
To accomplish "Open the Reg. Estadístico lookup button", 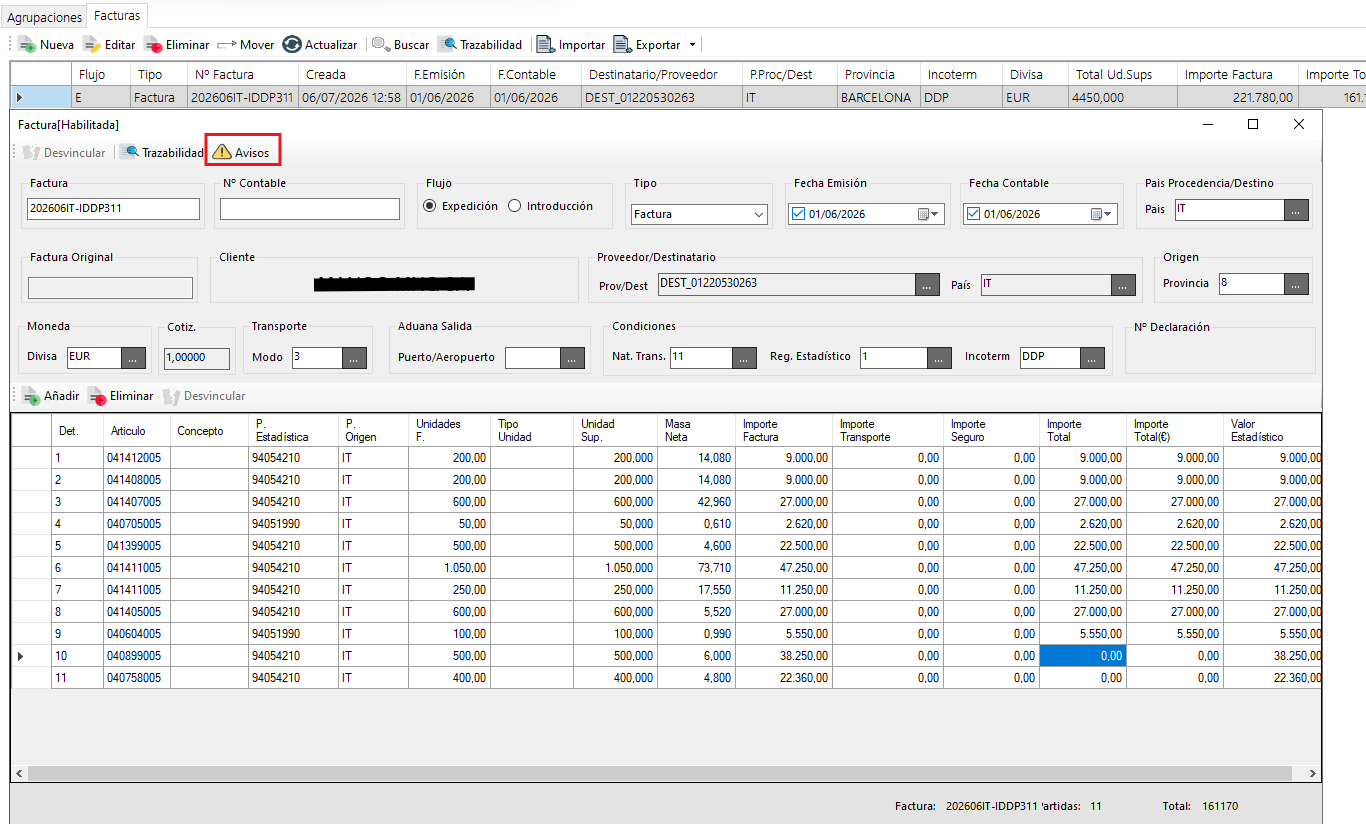I will coord(941,357).
